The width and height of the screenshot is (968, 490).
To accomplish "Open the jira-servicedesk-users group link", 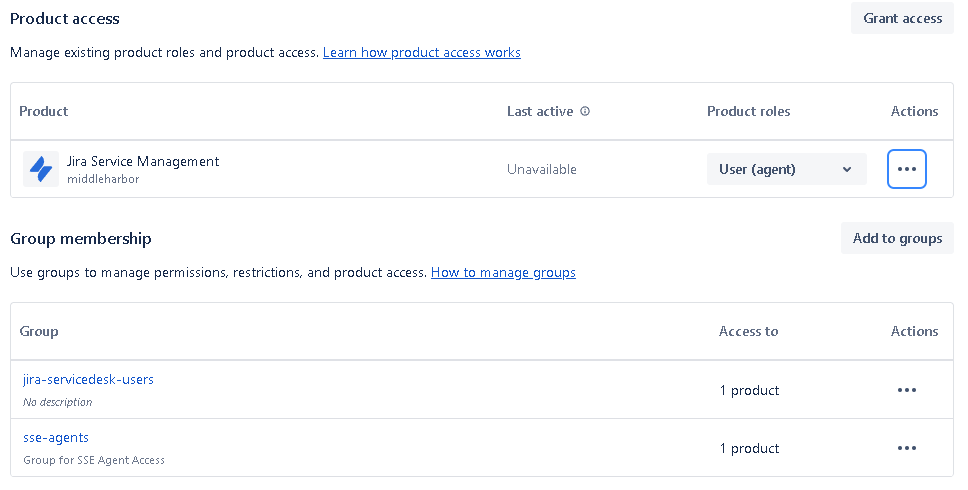I will [x=88, y=380].
